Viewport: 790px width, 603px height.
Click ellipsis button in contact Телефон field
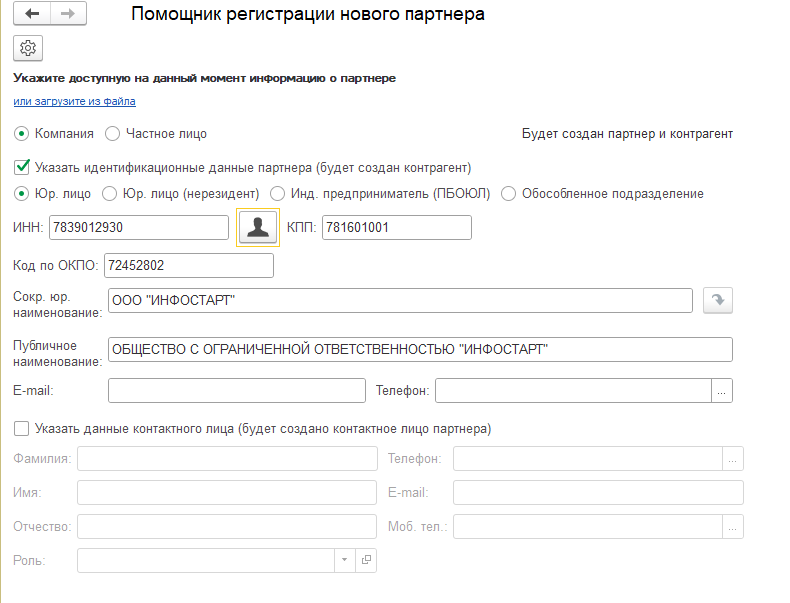click(x=733, y=459)
